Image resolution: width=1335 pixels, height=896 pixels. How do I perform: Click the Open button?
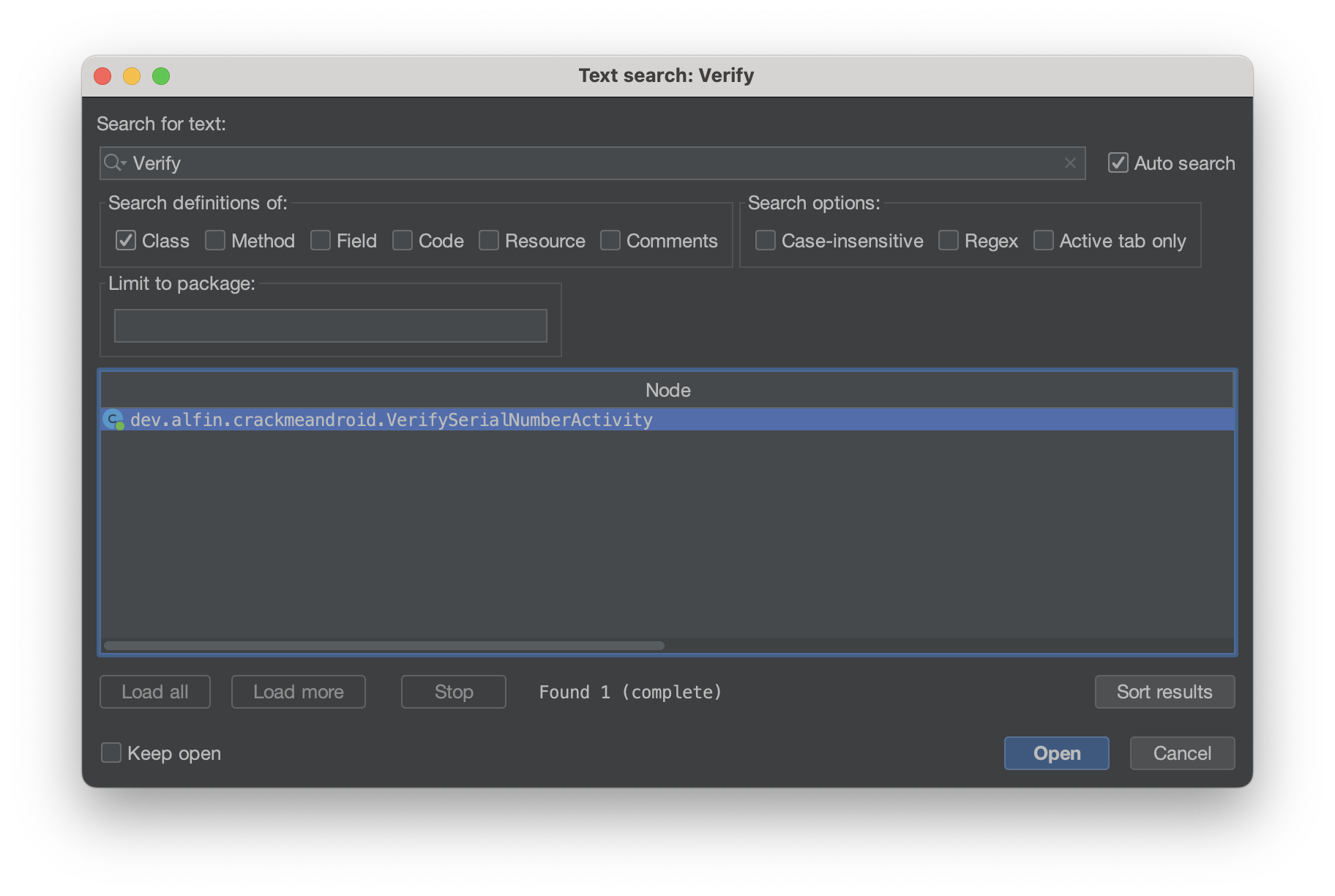tap(1056, 753)
